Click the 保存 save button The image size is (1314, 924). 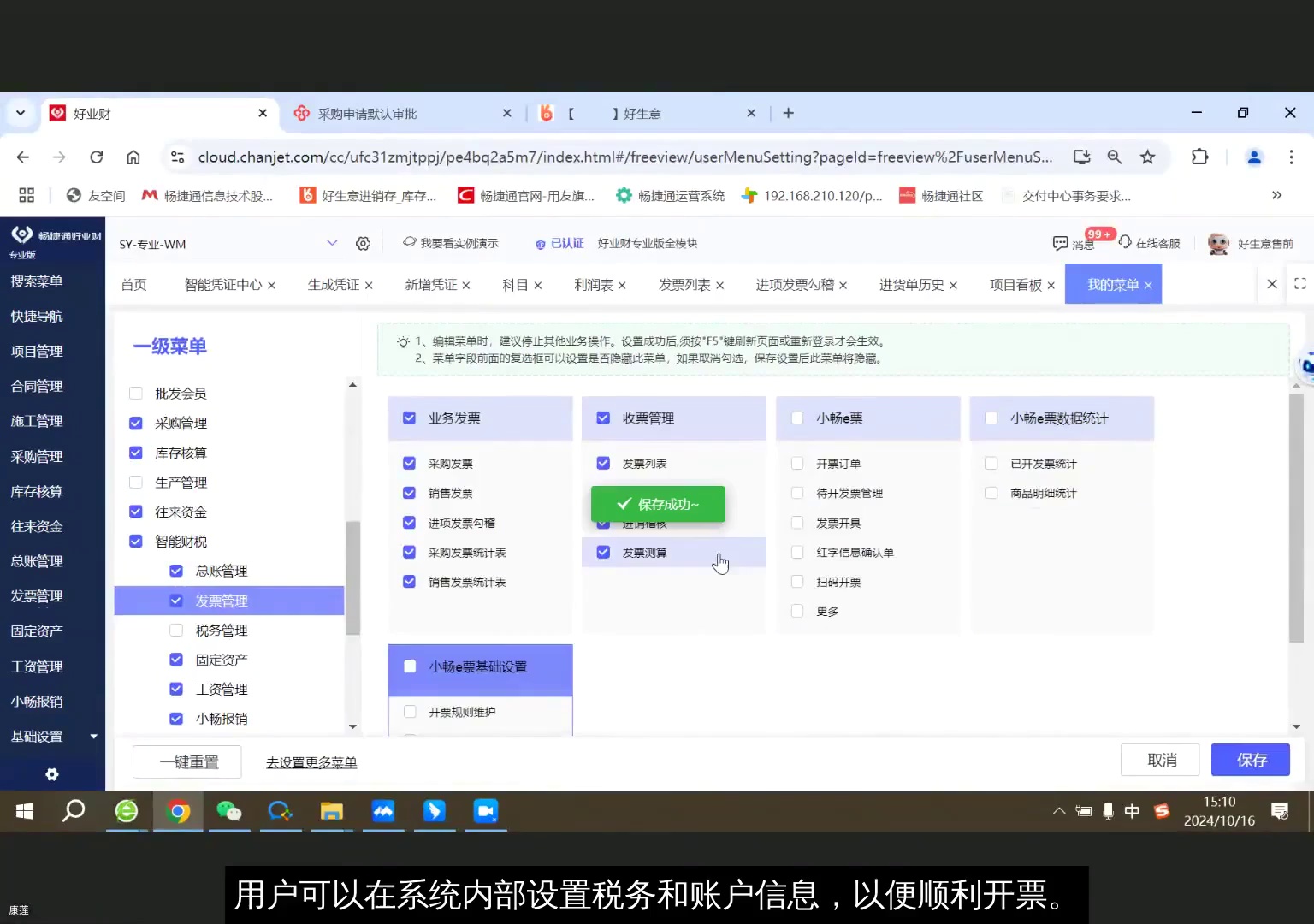(x=1250, y=760)
